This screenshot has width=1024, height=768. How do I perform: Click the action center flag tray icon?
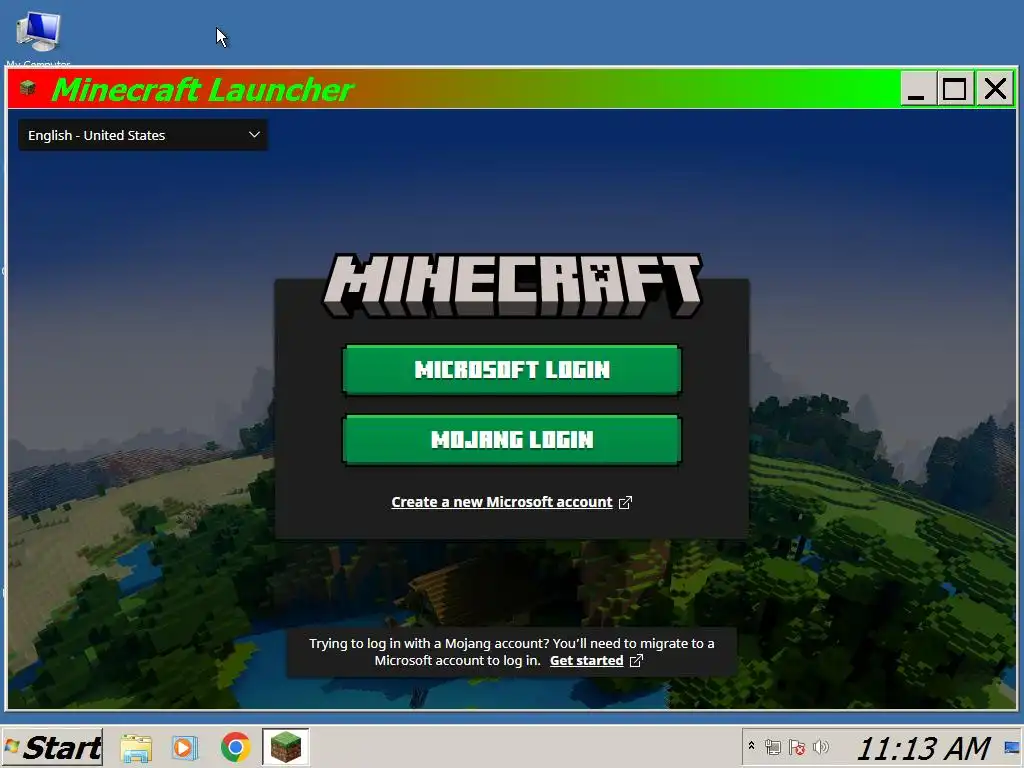coord(797,747)
